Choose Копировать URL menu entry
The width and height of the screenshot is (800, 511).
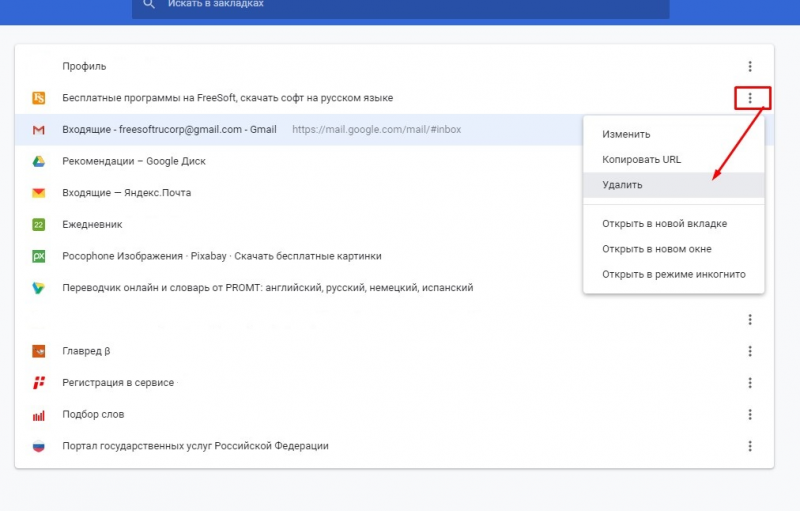point(673,160)
